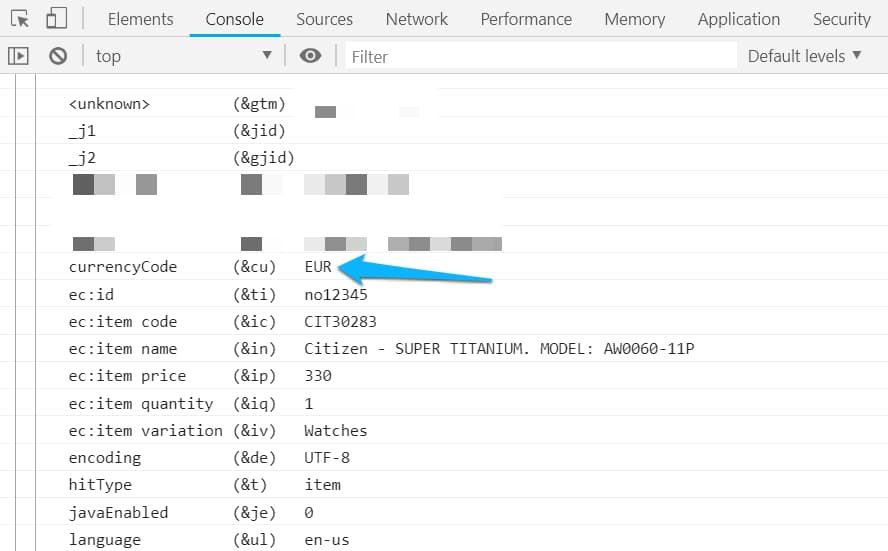Click the (&gjid) parameter text
The height and width of the screenshot is (551, 888).
263,158
